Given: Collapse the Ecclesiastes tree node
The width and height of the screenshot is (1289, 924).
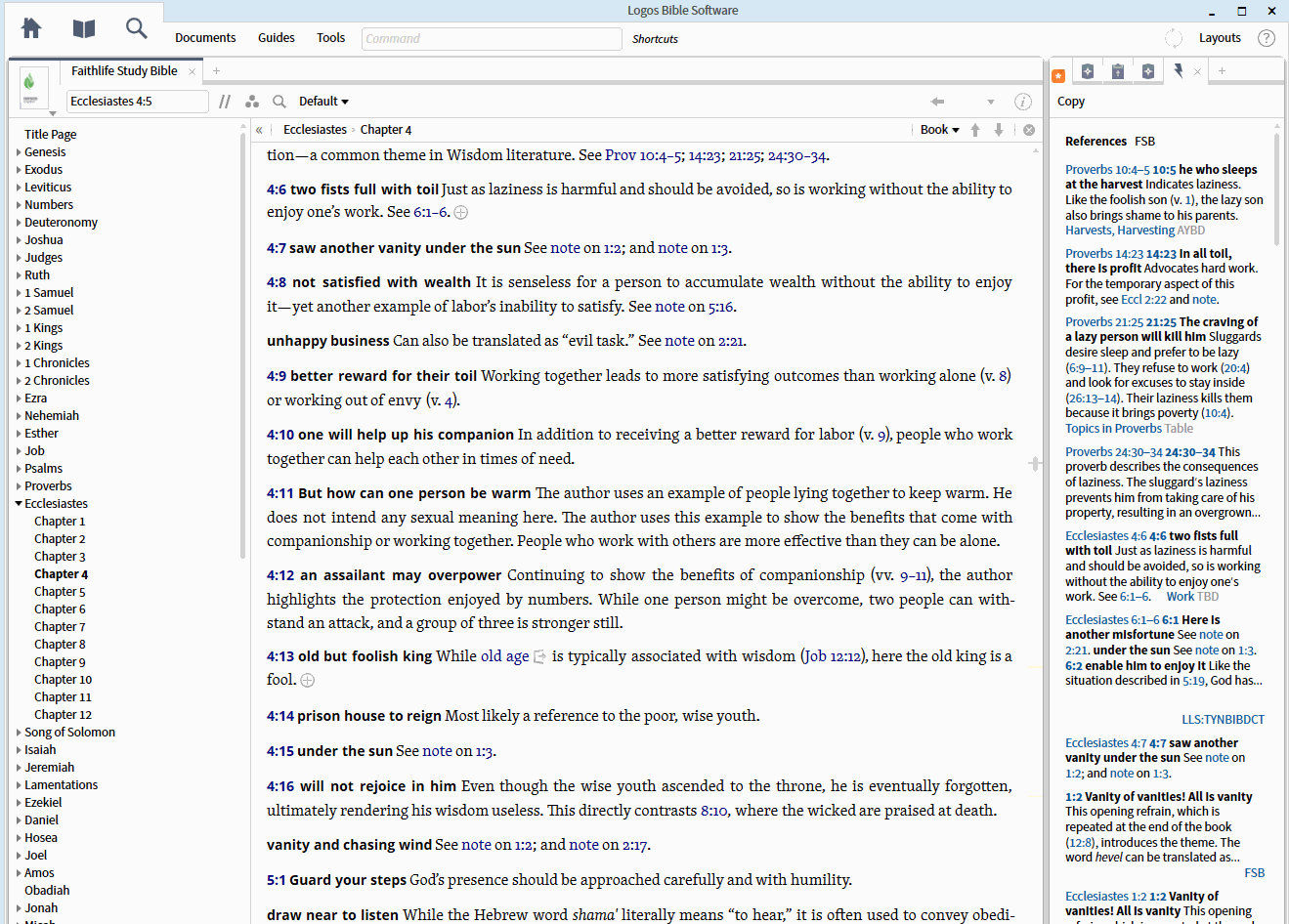Looking at the screenshot, I should click(x=19, y=504).
